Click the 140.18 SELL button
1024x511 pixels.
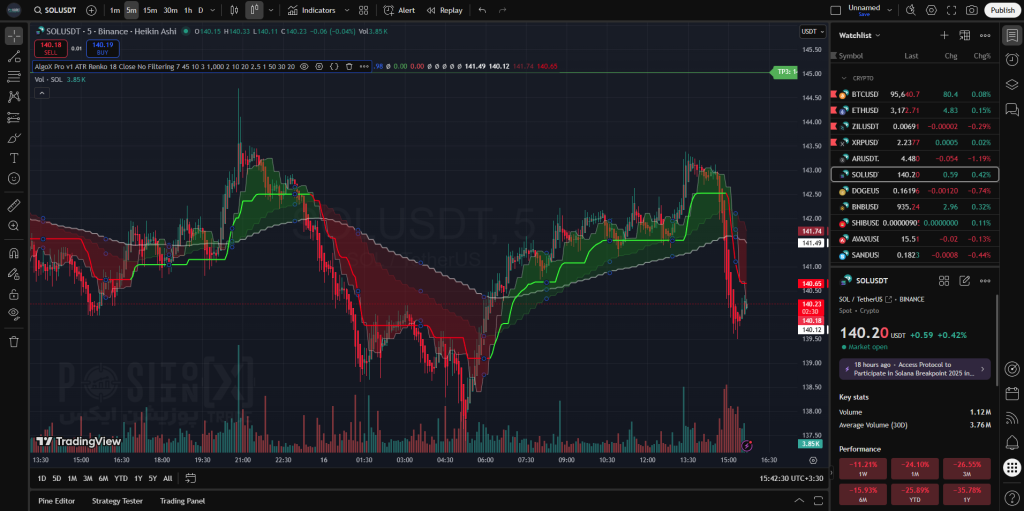pos(50,48)
